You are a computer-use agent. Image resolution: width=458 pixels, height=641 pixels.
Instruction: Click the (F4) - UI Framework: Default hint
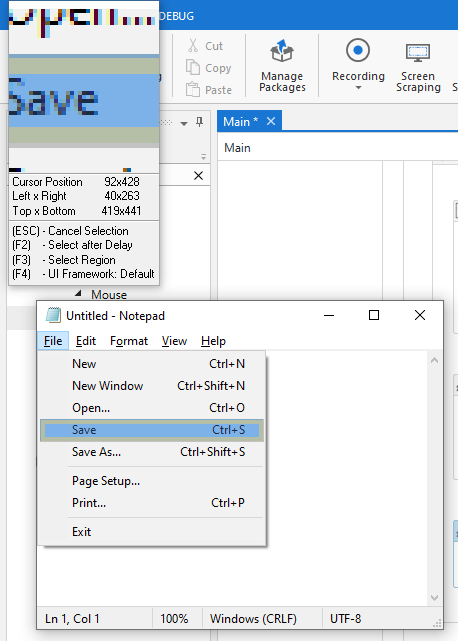(83, 273)
